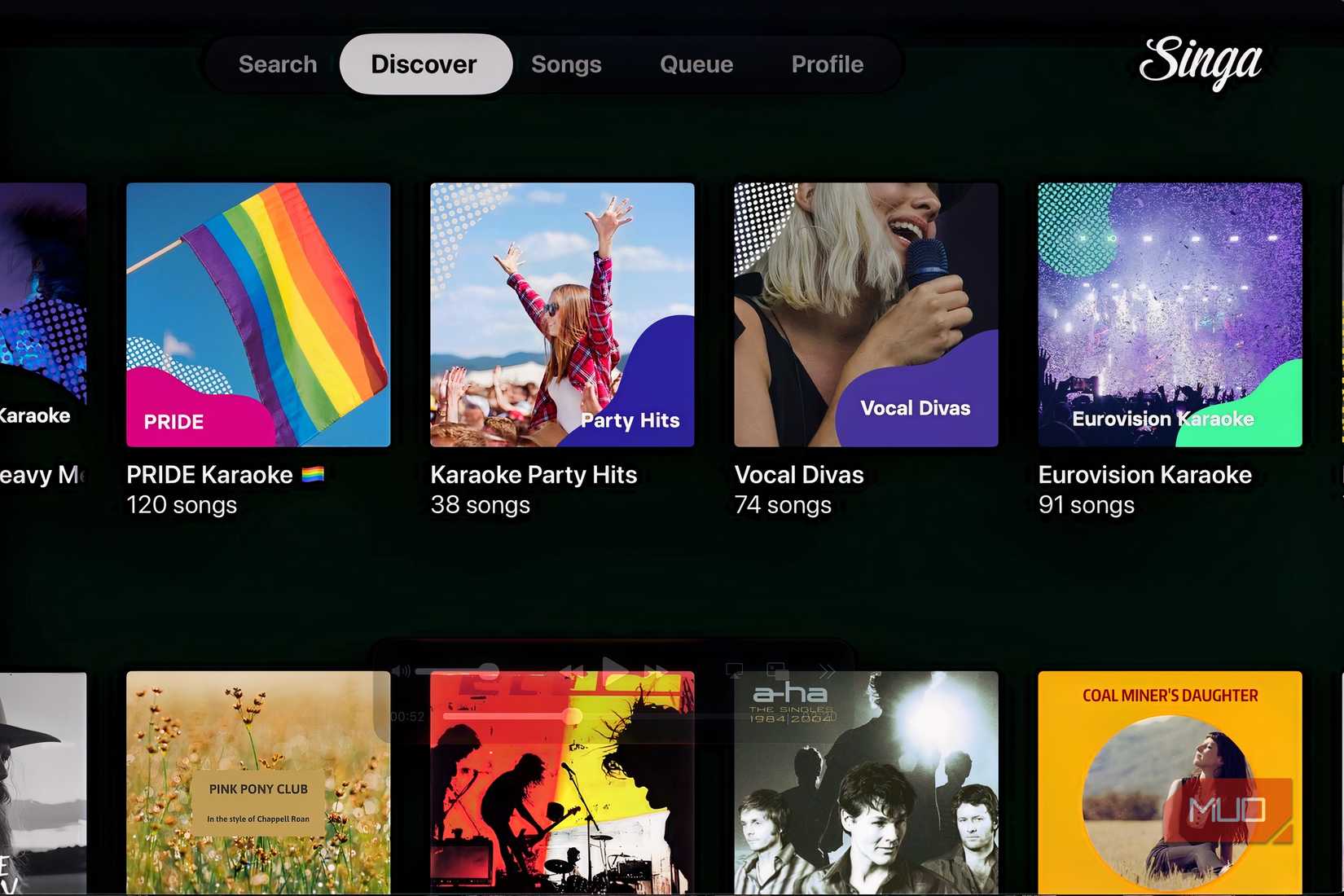Click the volume speaker icon in player overlay
The width and height of the screenshot is (1344, 896).
pyautogui.click(x=401, y=671)
